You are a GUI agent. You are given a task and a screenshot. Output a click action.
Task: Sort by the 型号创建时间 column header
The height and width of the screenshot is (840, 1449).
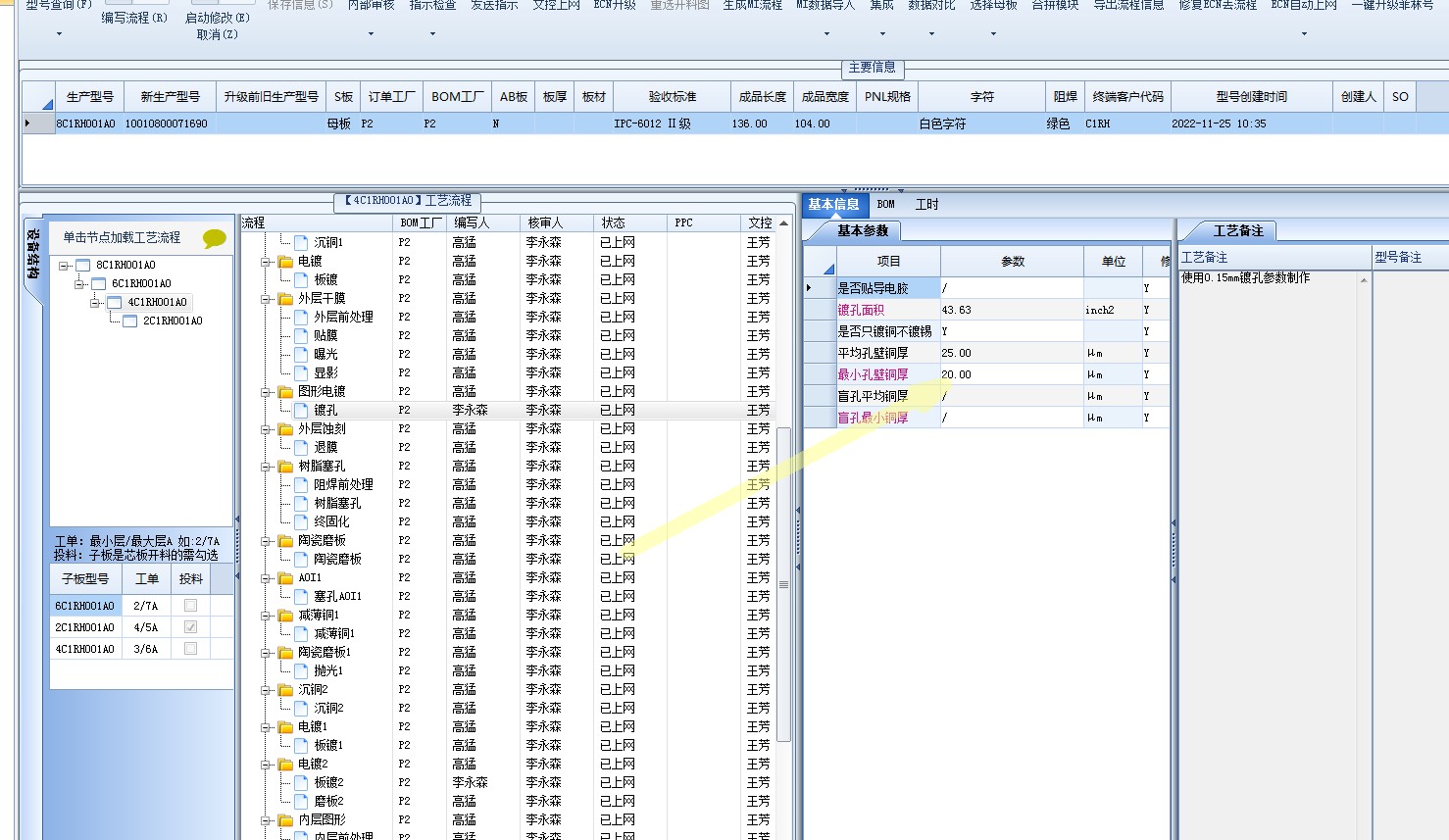pos(1252,97)
